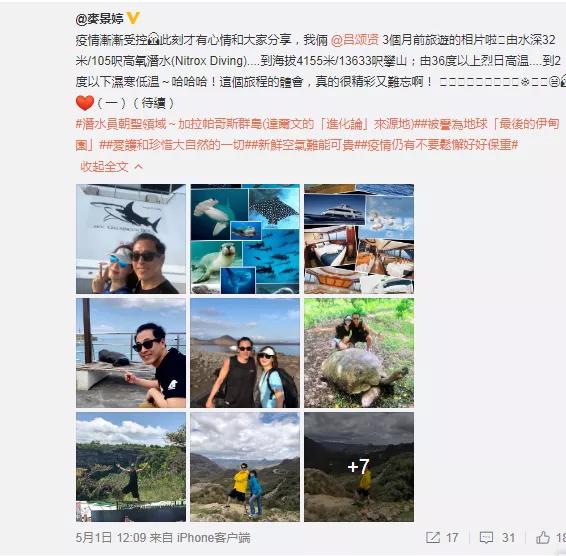Image resolution: width=566 pixels, height=556 pixels.
Task: Open the comments bubble icon
Action: pos(486,538)
